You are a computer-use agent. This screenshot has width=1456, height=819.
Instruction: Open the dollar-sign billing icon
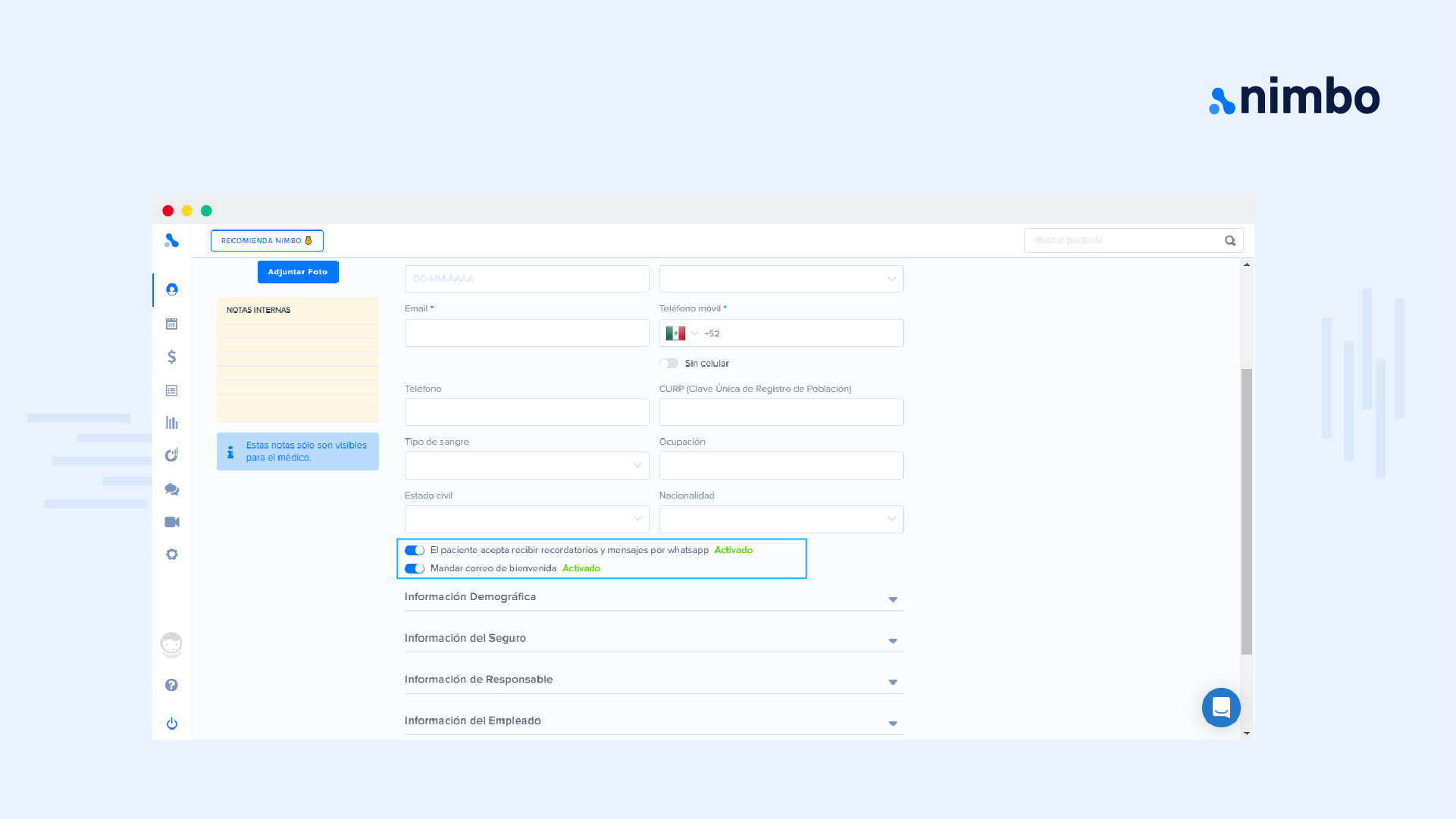coord(172,357)
